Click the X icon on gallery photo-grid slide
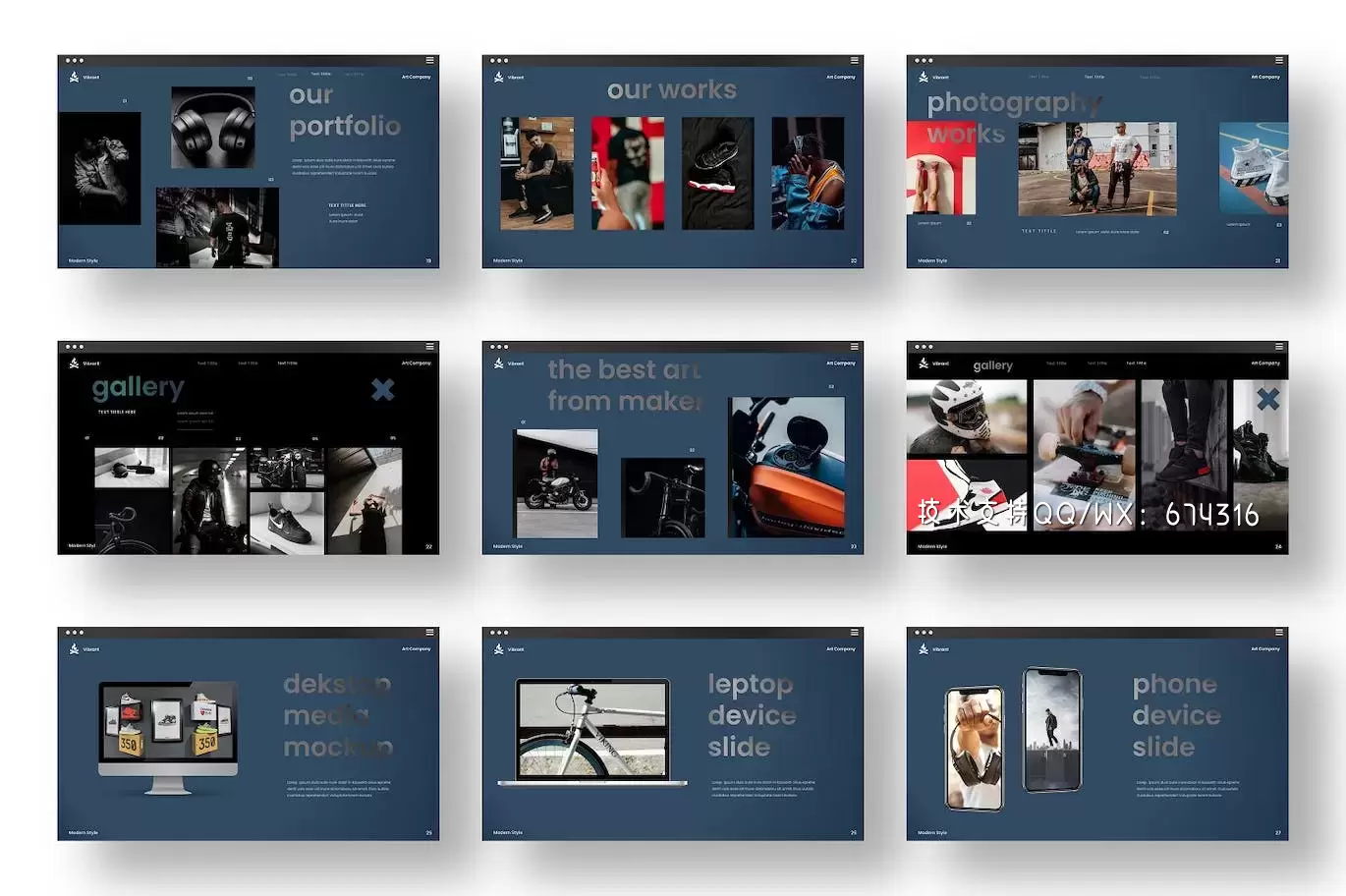The width and height of the screenshot is (1346, 896). click(1268, 399)
